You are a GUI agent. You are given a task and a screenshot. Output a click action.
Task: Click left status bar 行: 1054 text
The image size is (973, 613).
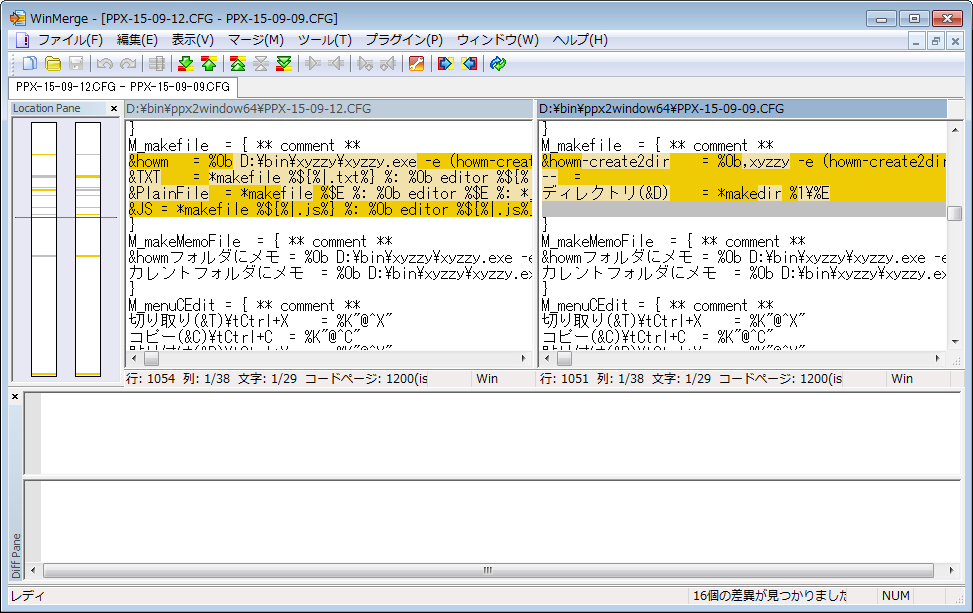tap(150, 378)
